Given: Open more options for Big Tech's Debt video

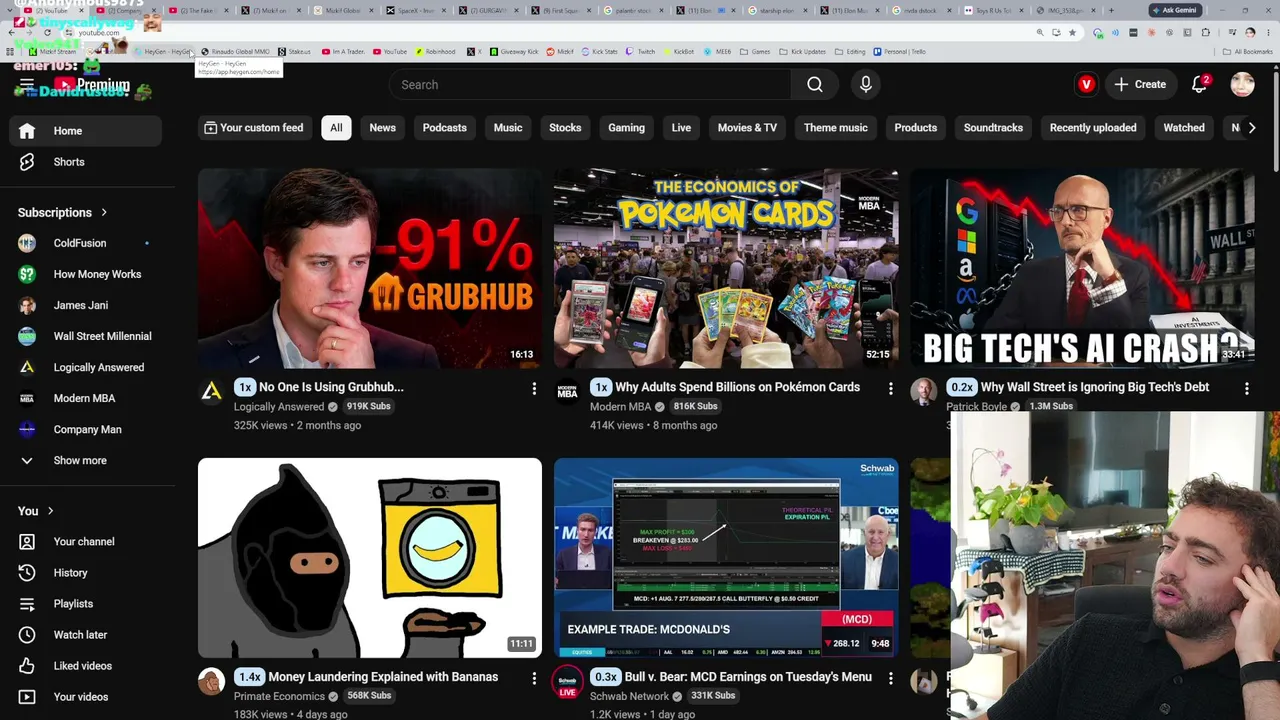Looking at the screenshot, I should coord(1246,388).
